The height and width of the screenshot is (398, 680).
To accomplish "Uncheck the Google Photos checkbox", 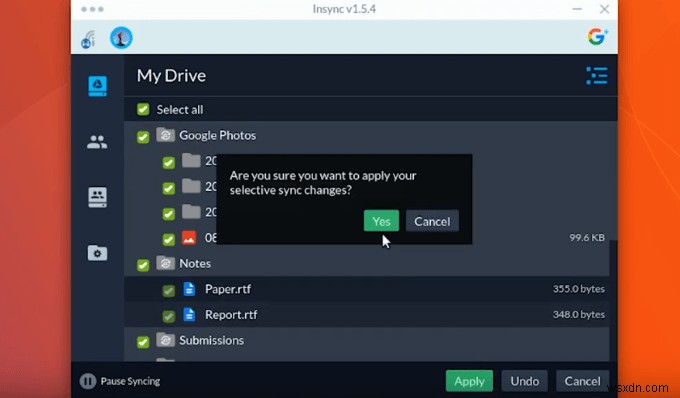I will pos(143,137).
